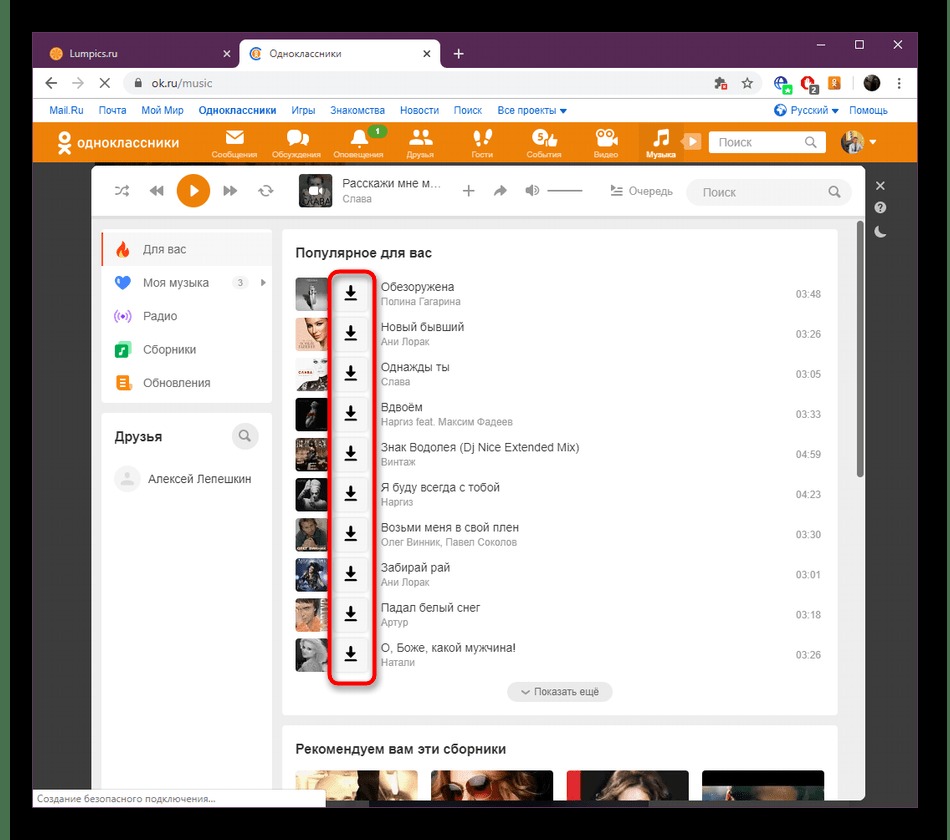950x840 pixels.
Task: Download the song Падал белый снег
Action: point(350,614)
